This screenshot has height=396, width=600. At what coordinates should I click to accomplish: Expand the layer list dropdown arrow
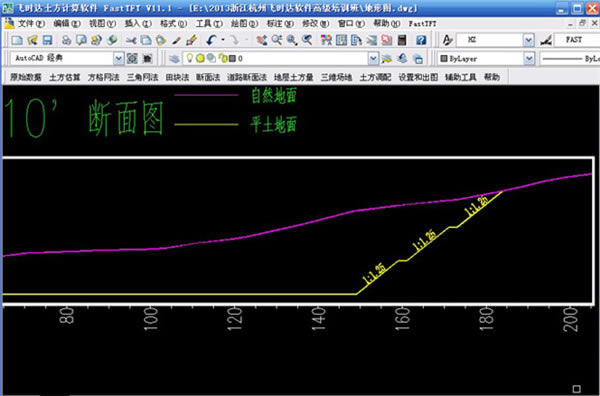[x=373, y=58]
